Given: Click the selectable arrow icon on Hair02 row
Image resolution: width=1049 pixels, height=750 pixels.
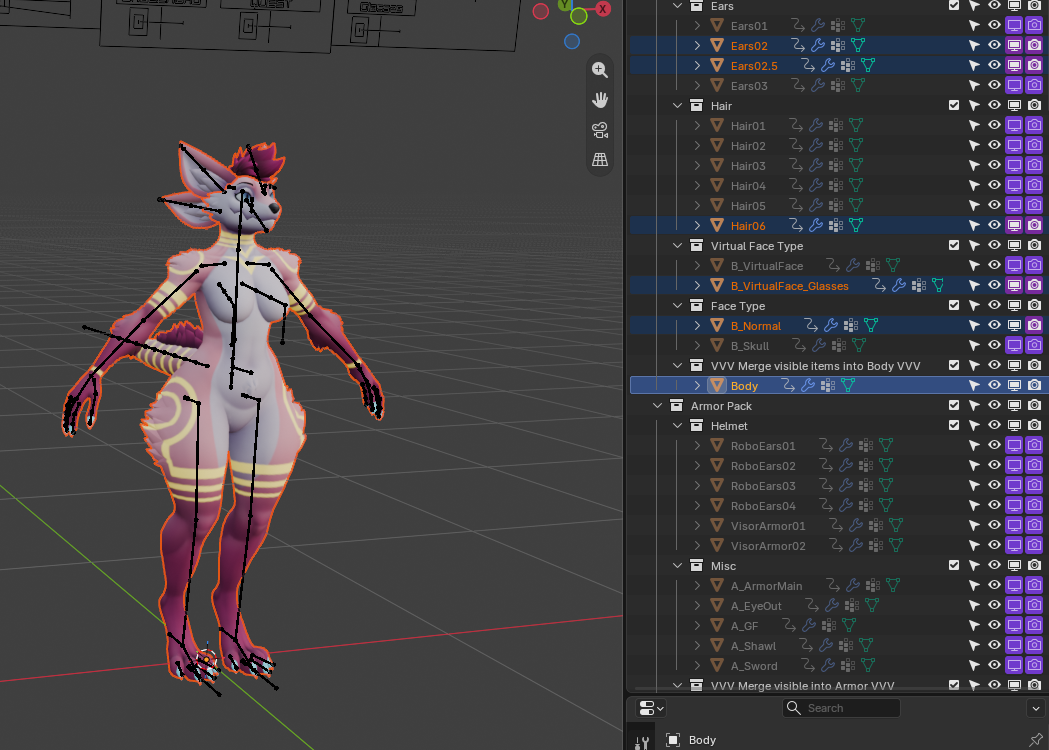Looking at the screenshot, I should 974,145.
